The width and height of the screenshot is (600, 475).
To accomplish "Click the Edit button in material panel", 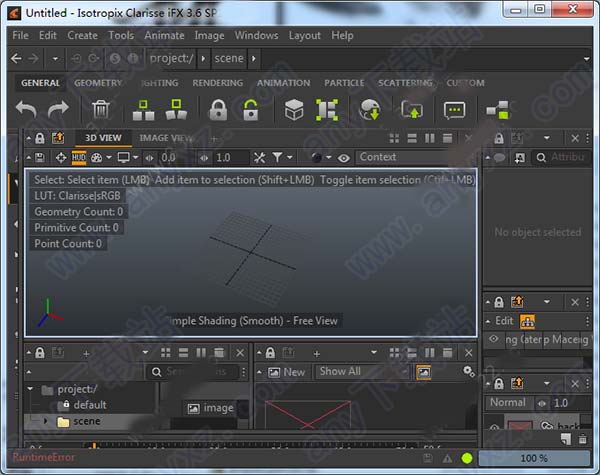I will [504, 321].
